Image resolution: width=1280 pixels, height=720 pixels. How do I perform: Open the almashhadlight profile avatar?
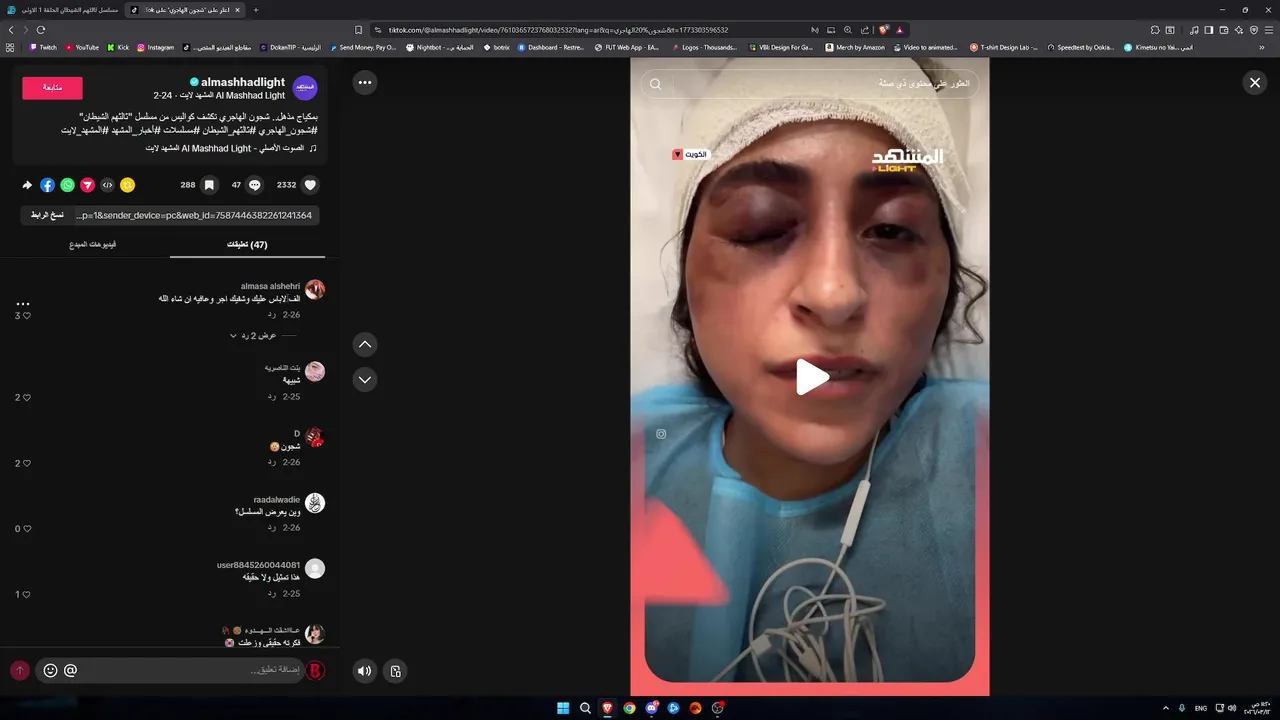305,88
